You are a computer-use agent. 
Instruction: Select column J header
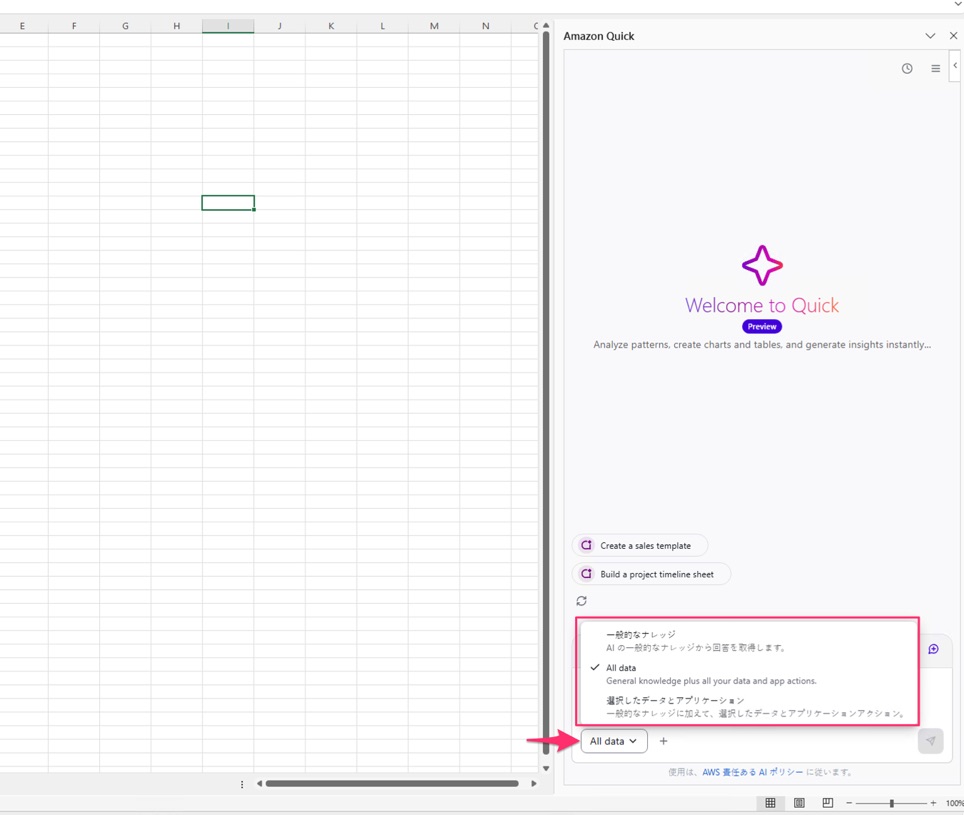[x=280, y=26]
